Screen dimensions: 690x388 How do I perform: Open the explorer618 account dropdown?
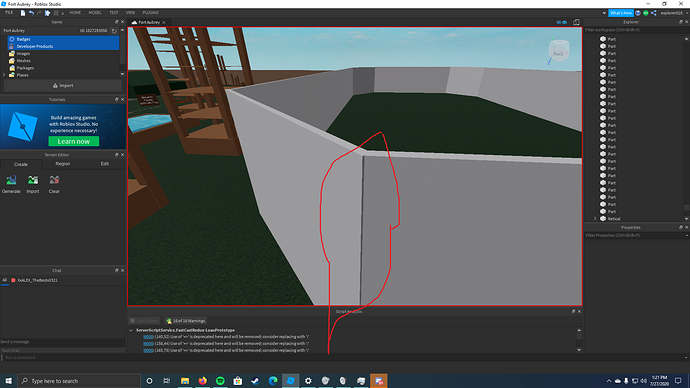click(x=673, y=13)
